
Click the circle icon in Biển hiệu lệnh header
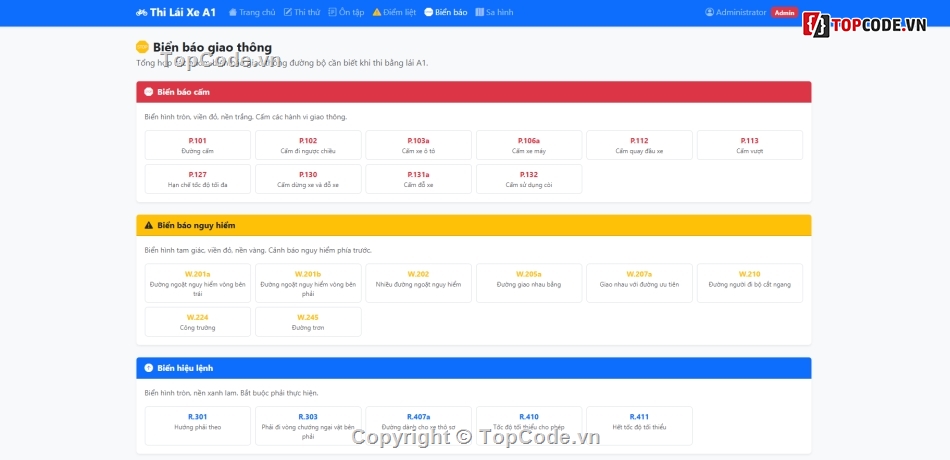[149, 368]
